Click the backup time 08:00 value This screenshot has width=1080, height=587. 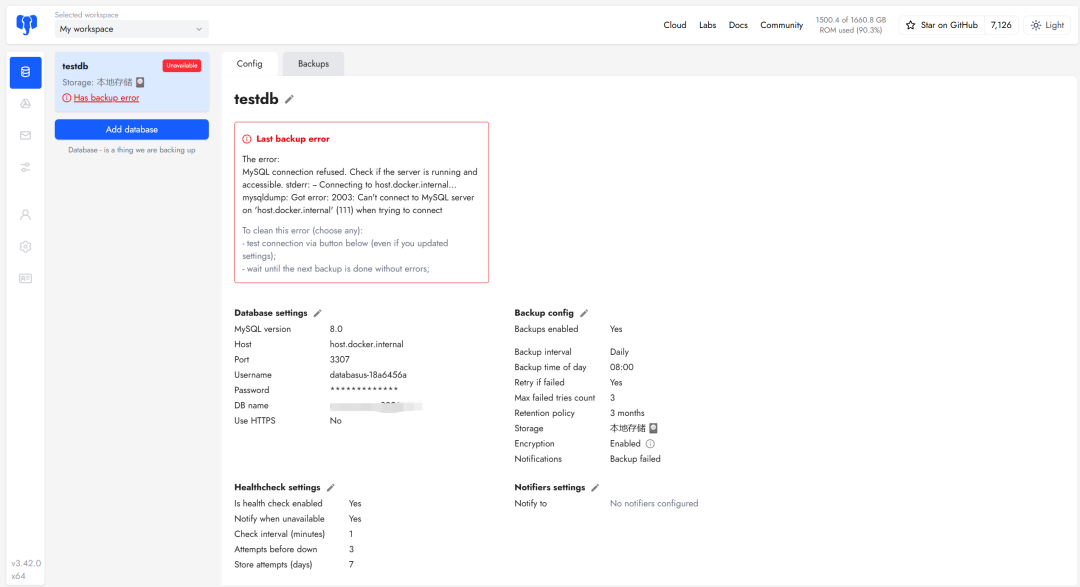(x=621, y=367)
